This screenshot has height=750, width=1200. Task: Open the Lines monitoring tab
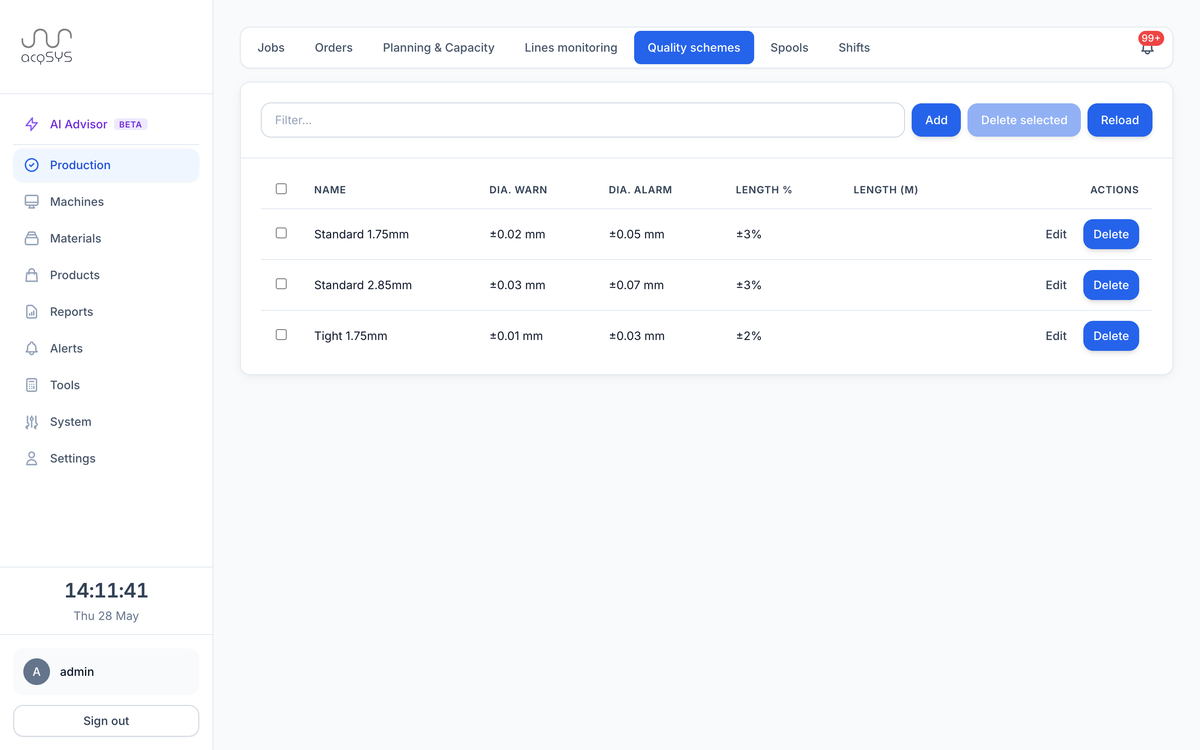coord(571,47)
